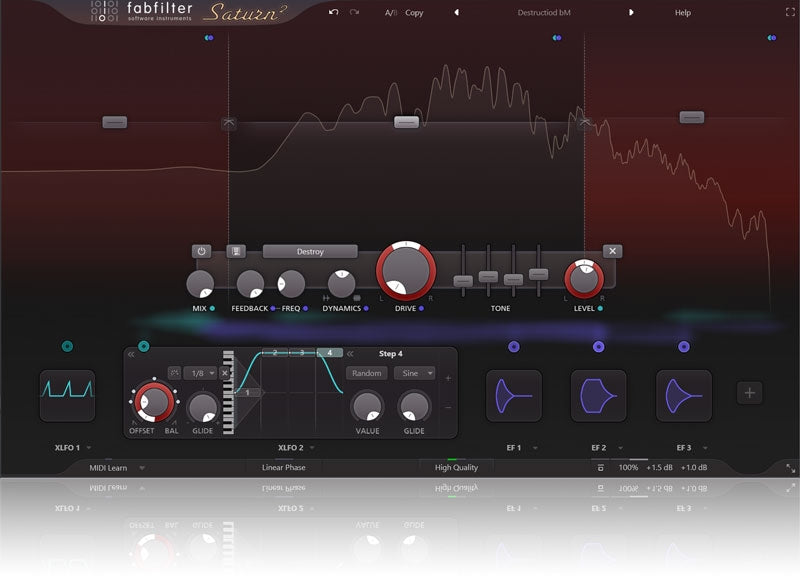This screenshot has width=800, height=578.
Task: Enter full screen mode via top-right icon
Action: tap(790, 12)
